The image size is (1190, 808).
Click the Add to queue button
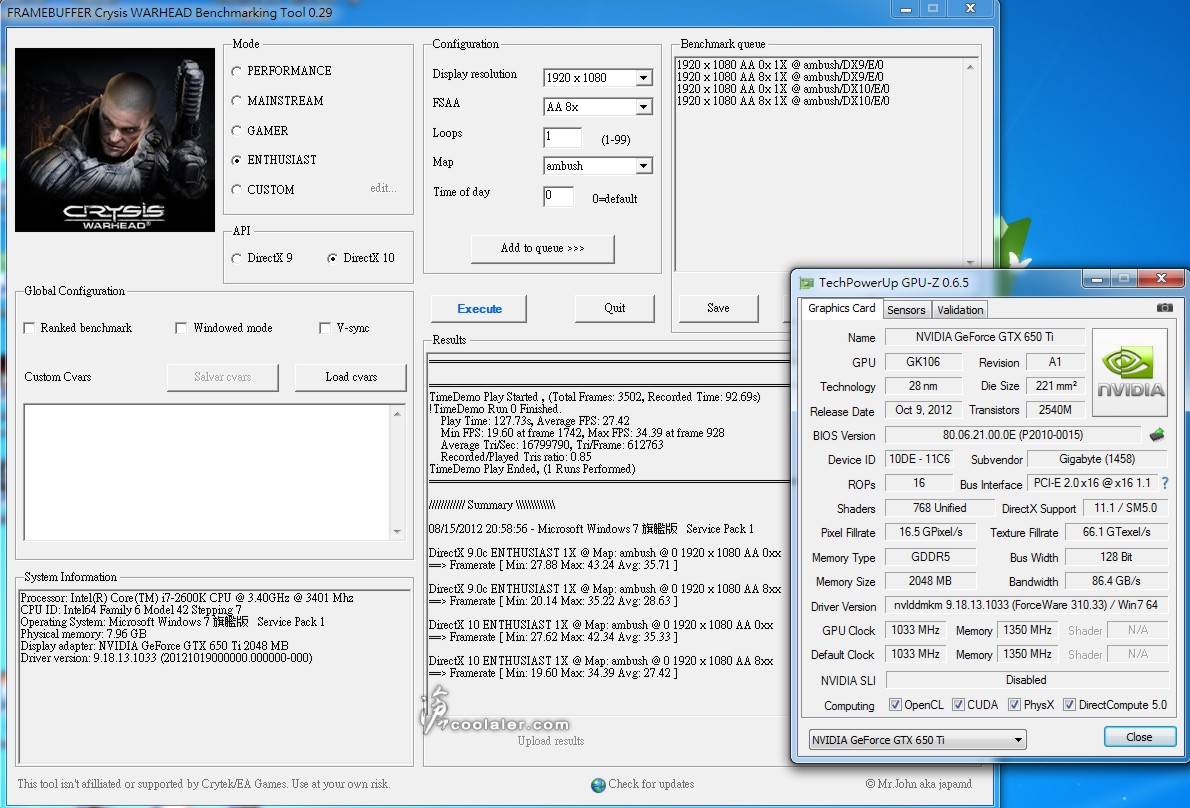click(x=543, y=248)
